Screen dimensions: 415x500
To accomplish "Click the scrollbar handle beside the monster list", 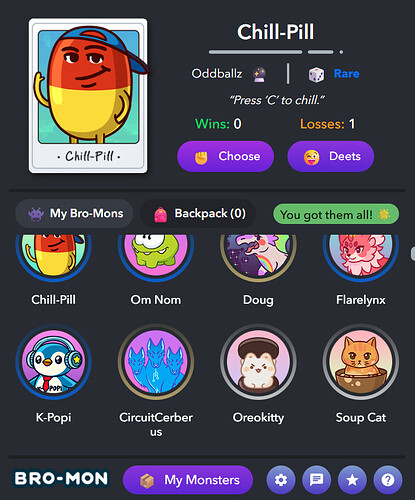I will tap(413, 254).
